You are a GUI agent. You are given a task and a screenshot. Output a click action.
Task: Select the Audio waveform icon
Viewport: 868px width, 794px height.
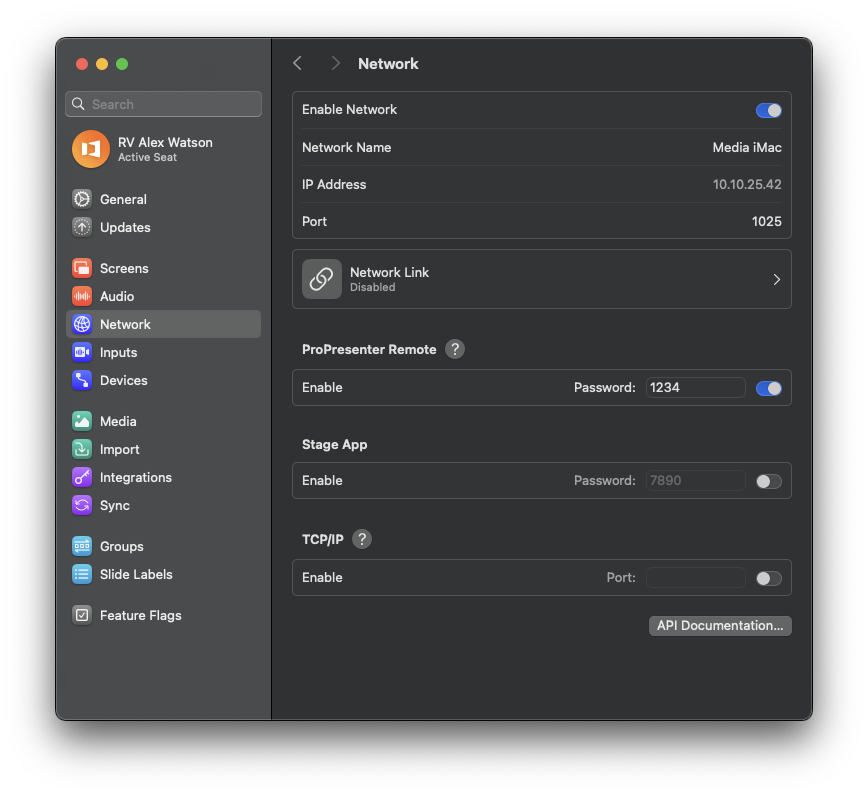[x=82, y=296]
